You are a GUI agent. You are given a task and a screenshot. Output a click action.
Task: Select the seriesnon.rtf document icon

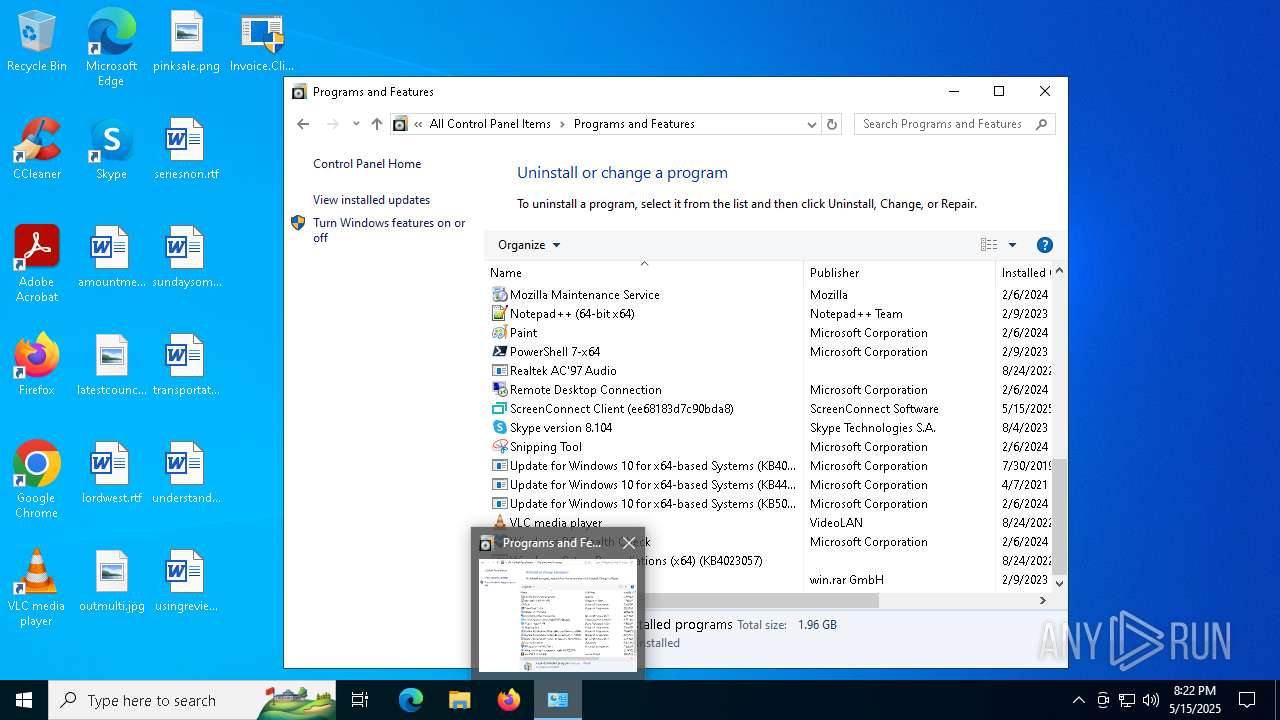click(x=186, y=150)
